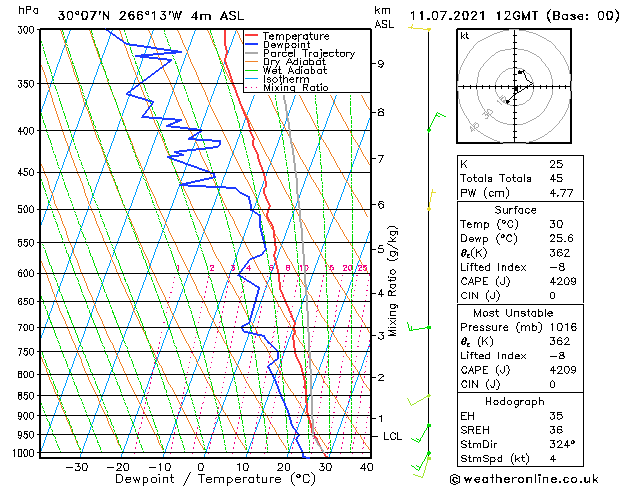Click the 'Isotherm' legend entry
Screen dimensions: 629x486
pos(286,79)
